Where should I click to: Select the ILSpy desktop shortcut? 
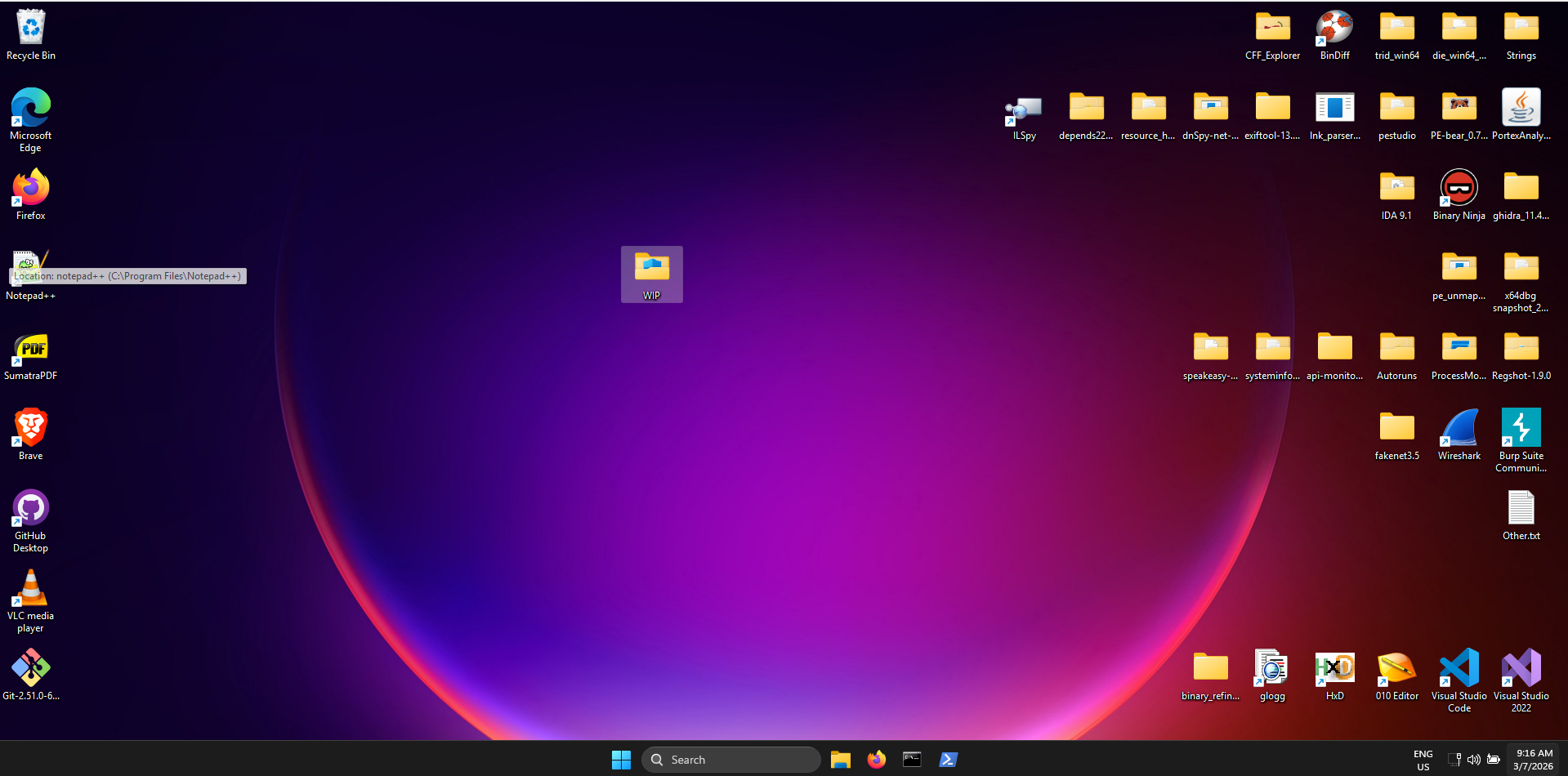(1024, 109)
